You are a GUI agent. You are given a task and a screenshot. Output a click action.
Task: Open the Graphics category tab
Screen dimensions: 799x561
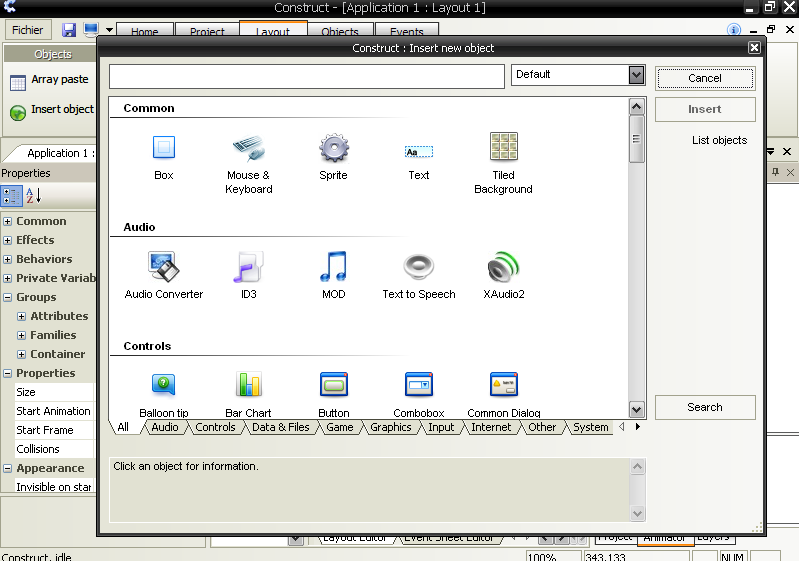pyautogui.click(x=391, y=427)
